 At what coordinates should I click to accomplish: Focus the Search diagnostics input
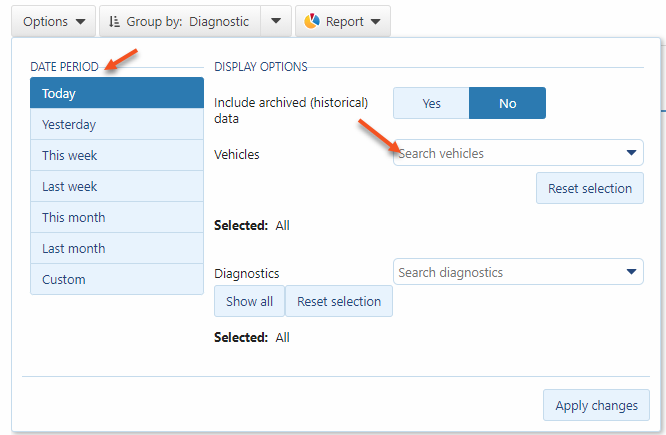505,272
